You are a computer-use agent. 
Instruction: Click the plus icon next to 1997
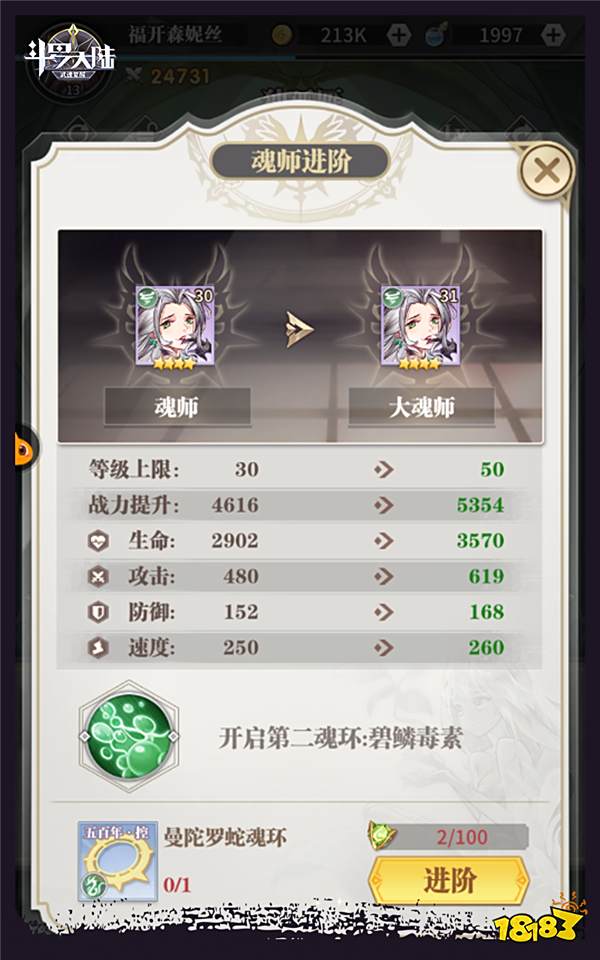(553, 35)
